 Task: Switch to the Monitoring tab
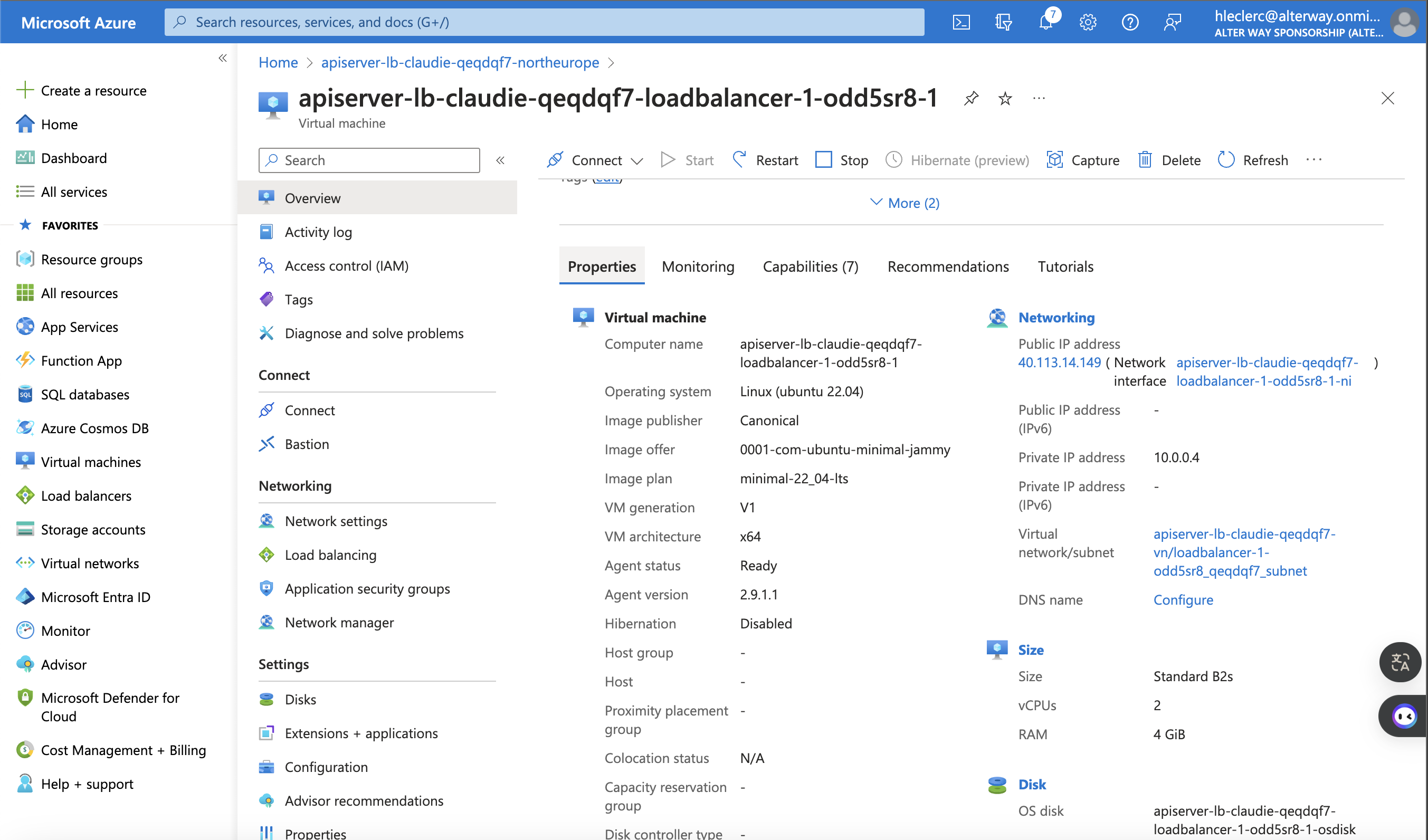[x=698, y=266]
